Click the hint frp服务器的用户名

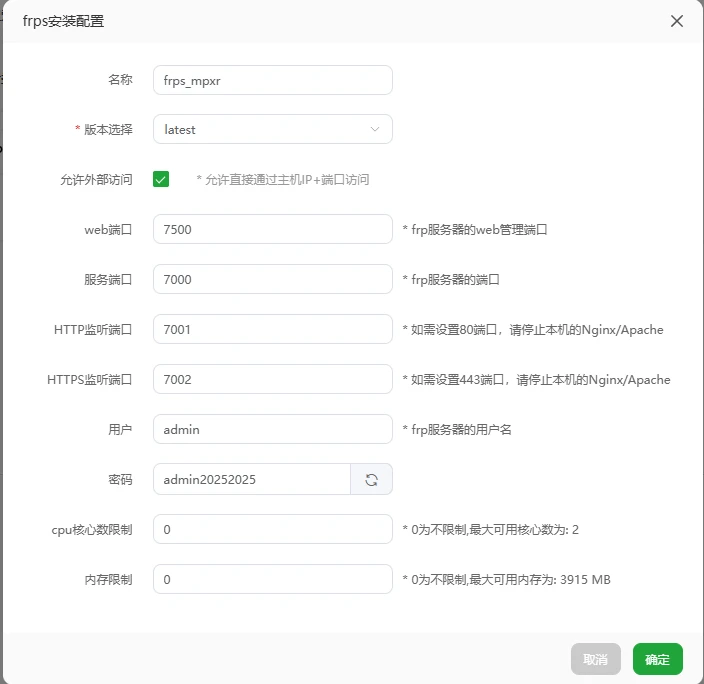tap(461, 430)
